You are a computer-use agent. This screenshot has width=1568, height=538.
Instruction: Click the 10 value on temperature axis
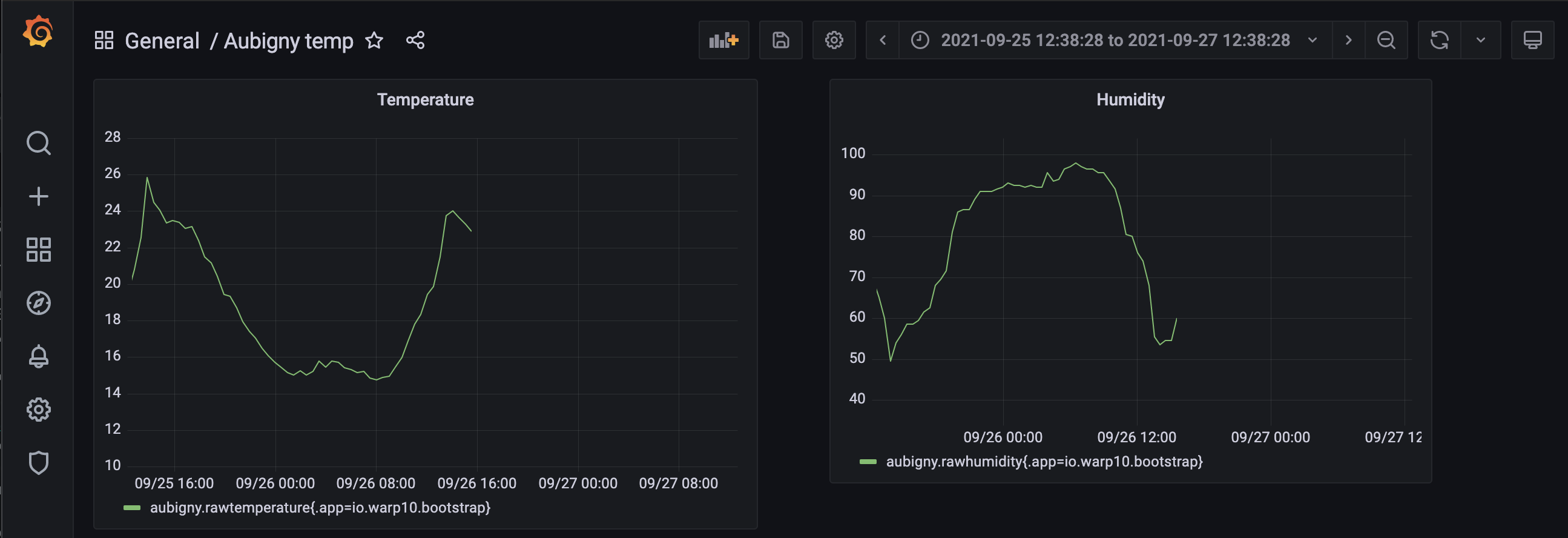pos(113,465)
